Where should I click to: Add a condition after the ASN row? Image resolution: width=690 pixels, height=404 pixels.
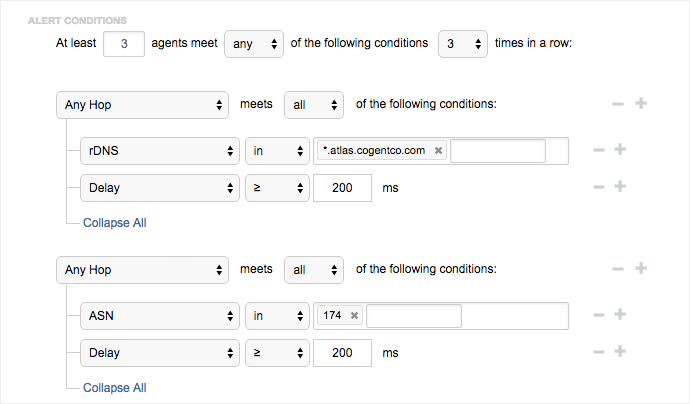click(620, 315)
